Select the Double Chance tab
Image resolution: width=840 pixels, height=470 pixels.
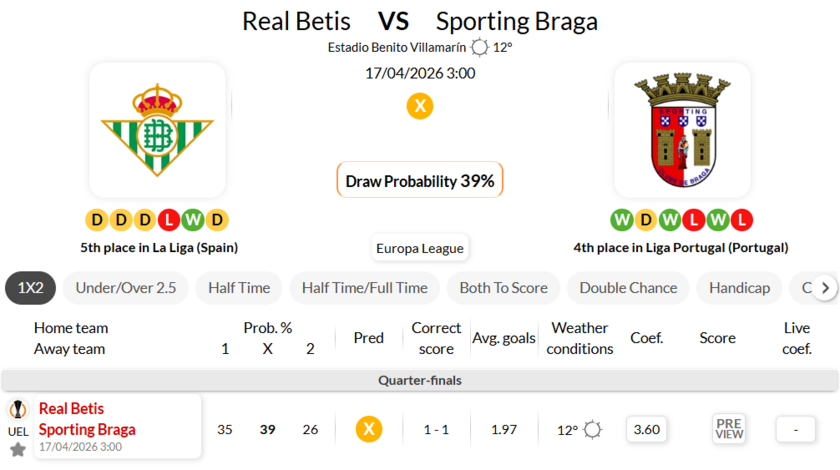628,288
